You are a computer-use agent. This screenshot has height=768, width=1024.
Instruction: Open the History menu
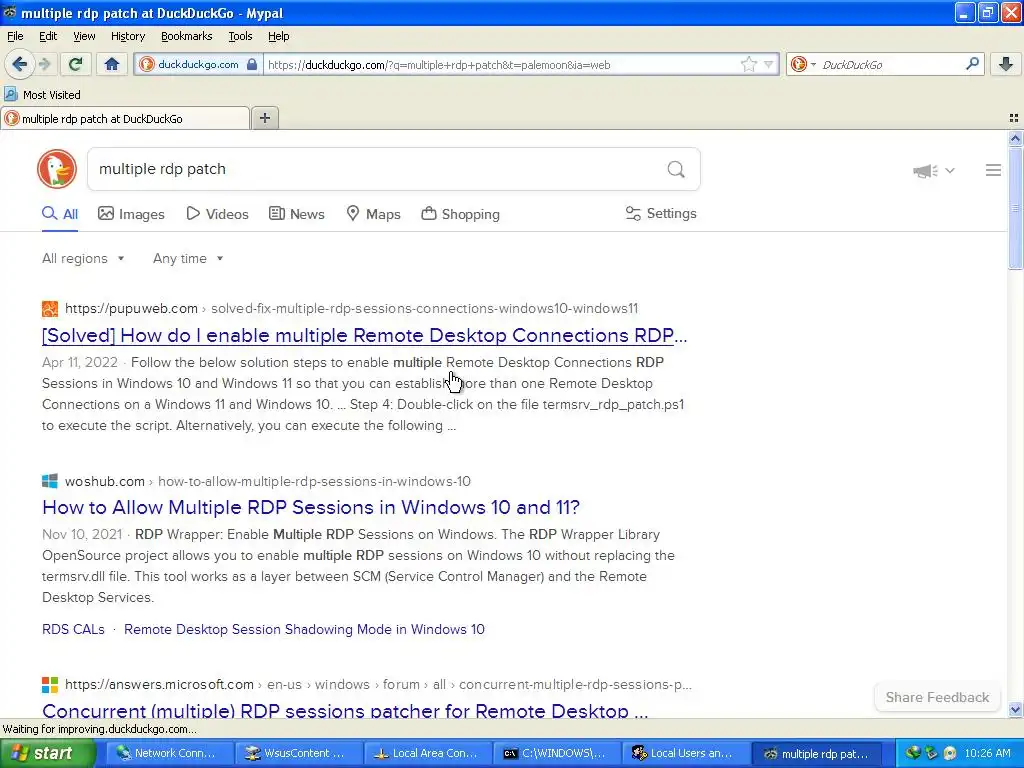(127, 36)
